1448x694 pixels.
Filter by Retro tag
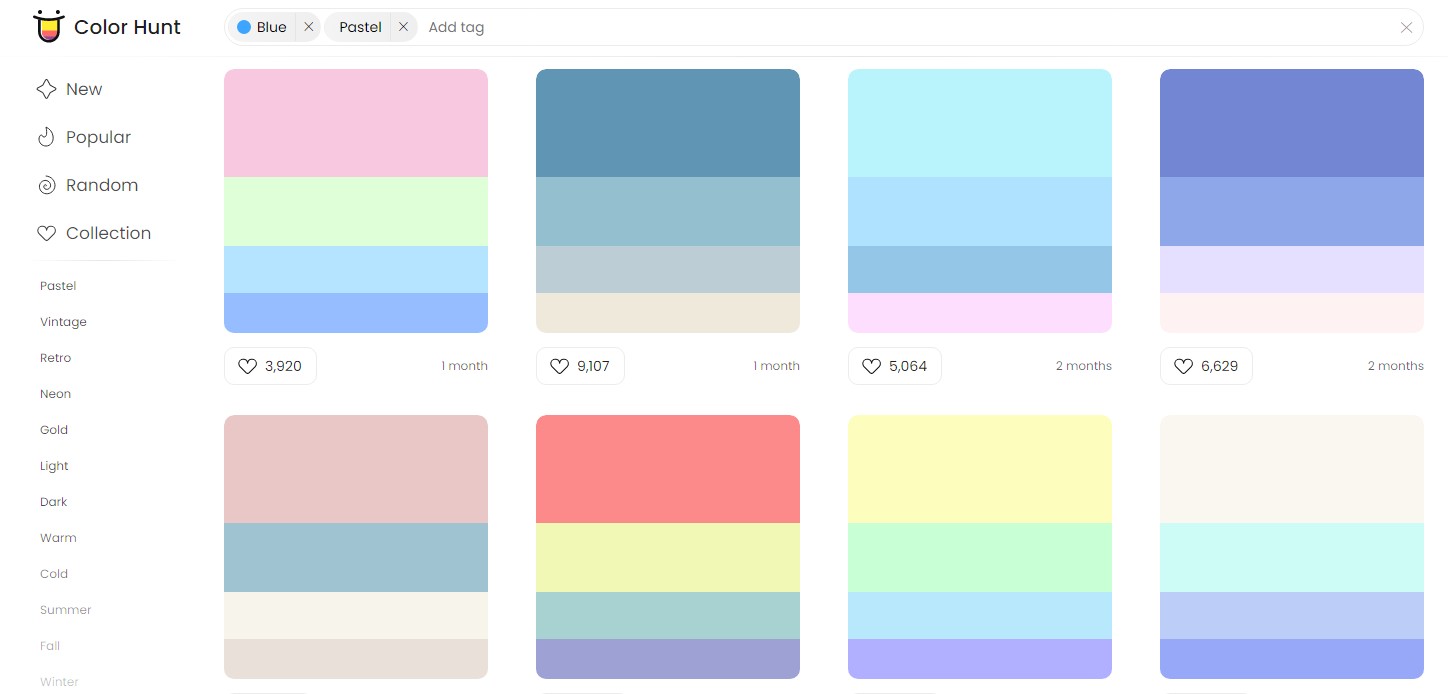pos(55,358)
